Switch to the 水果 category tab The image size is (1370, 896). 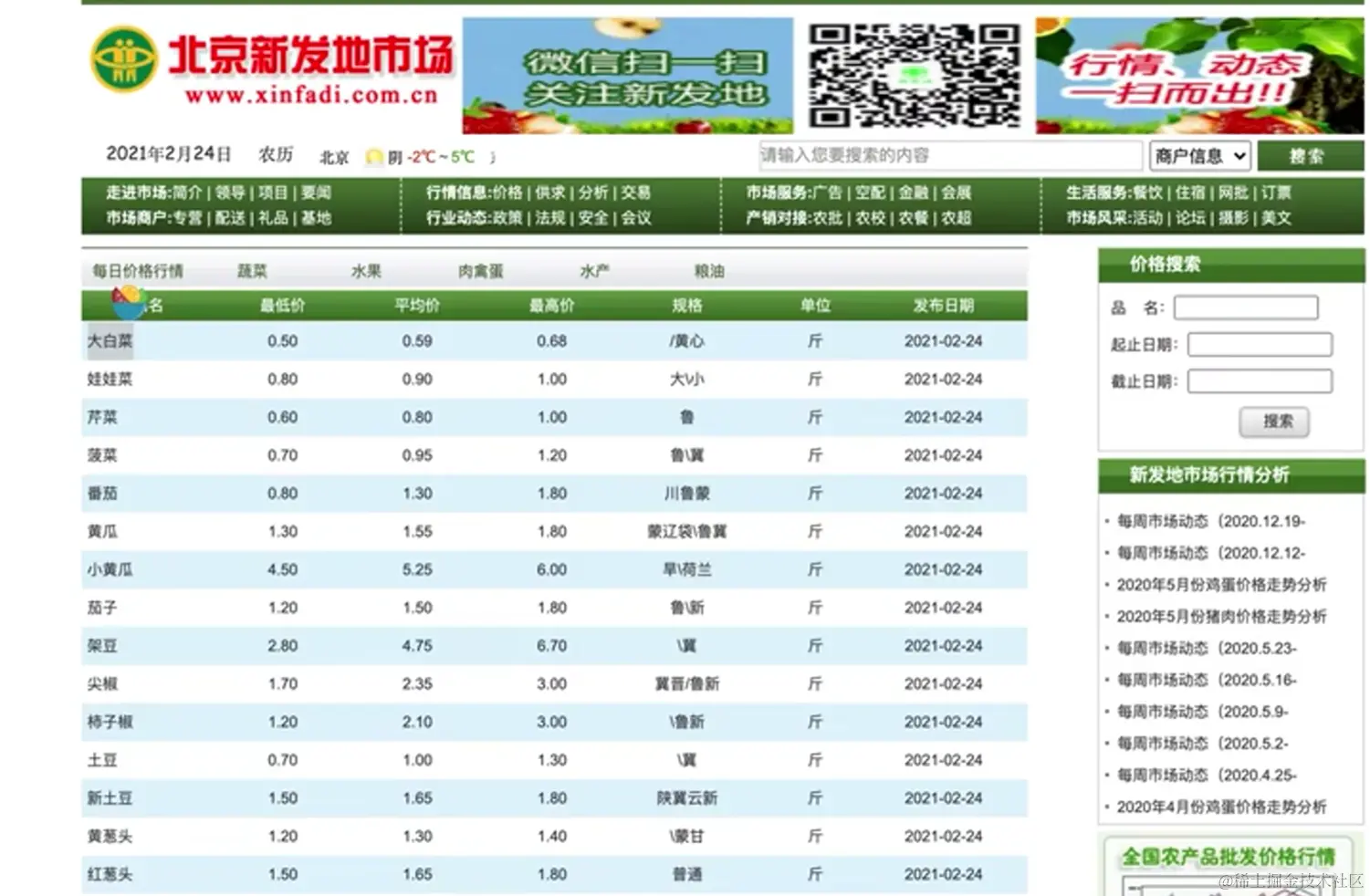[x=367, y=271]
